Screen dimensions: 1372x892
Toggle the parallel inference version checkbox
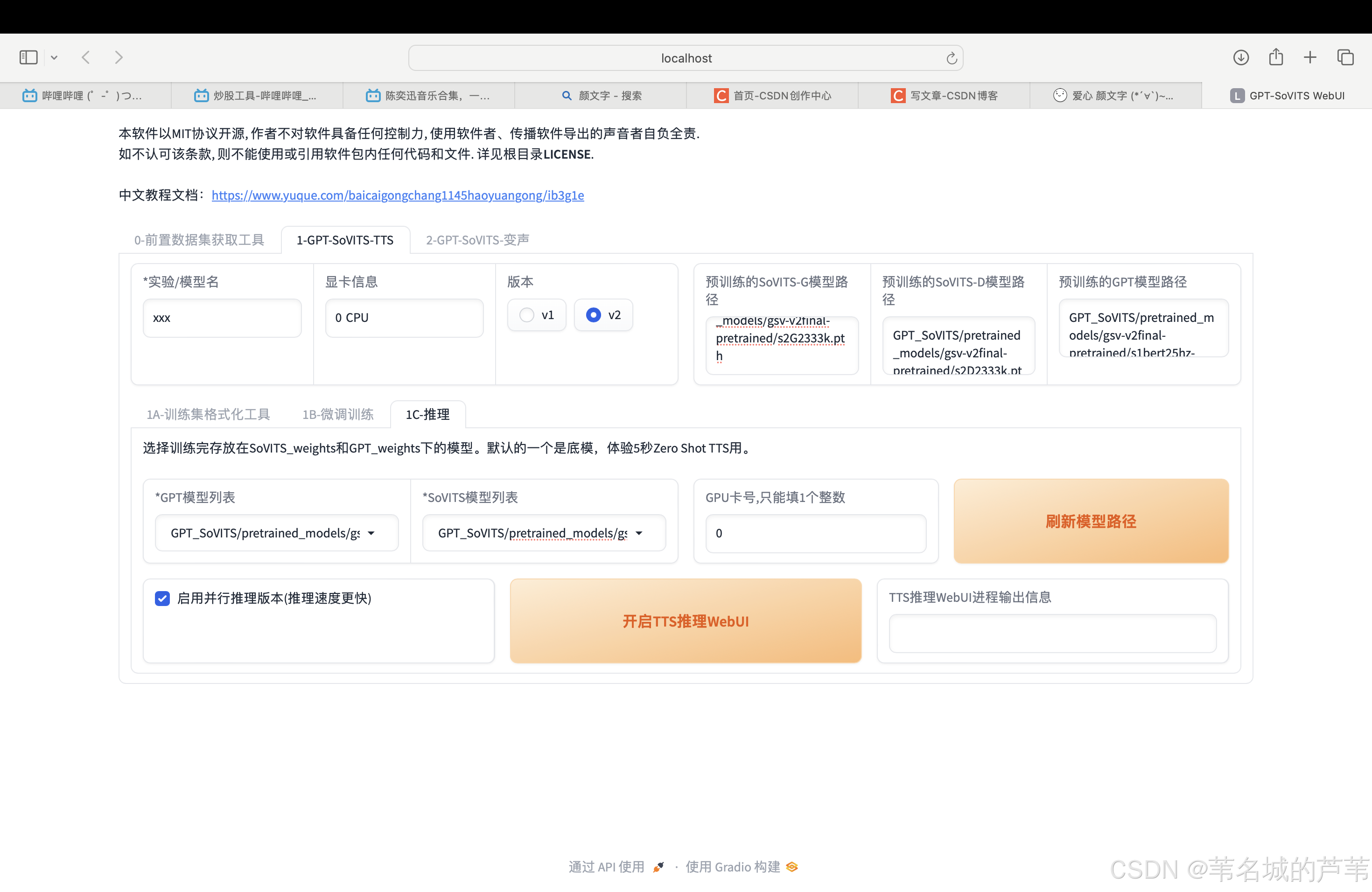(x=162, y=598)
